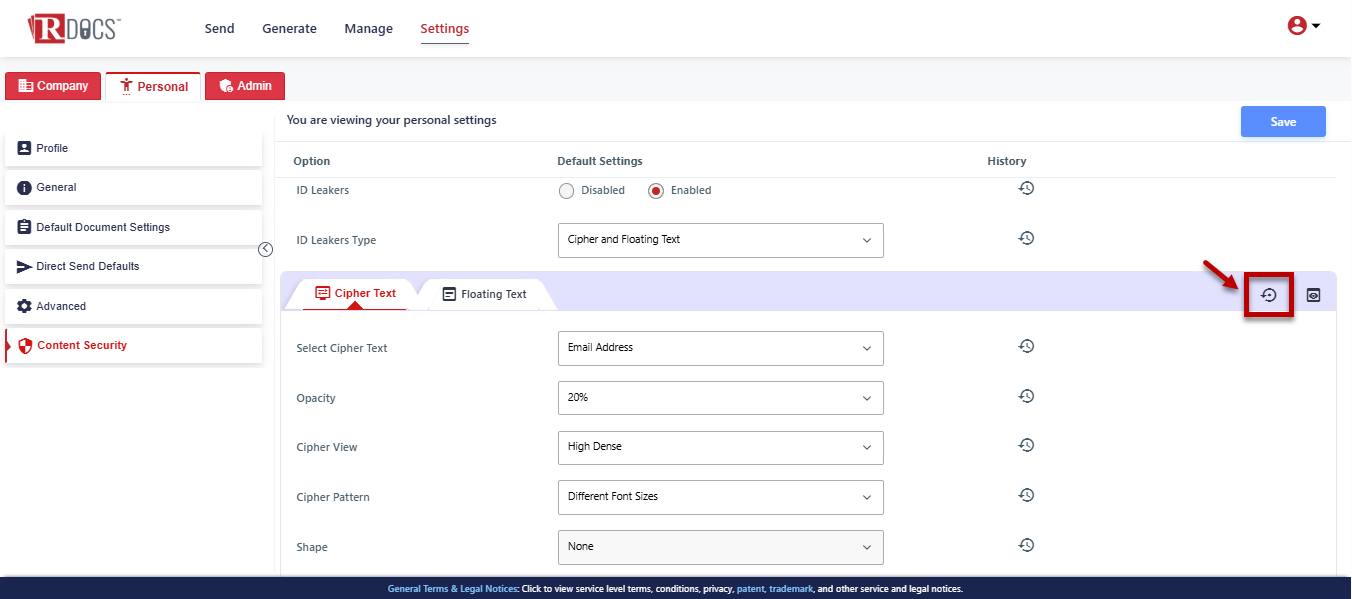Viewport: 1352px width, 599px height.
Task: View history for Cipher View setting
Action: point(1026,446)
